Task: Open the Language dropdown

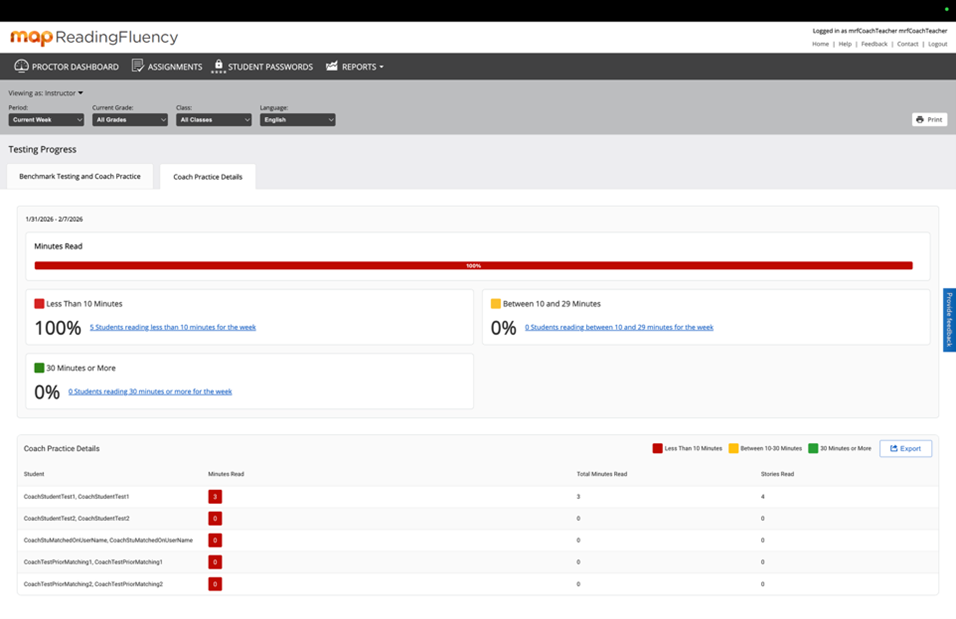Action: pyautogui.click(x=297, y=120)
